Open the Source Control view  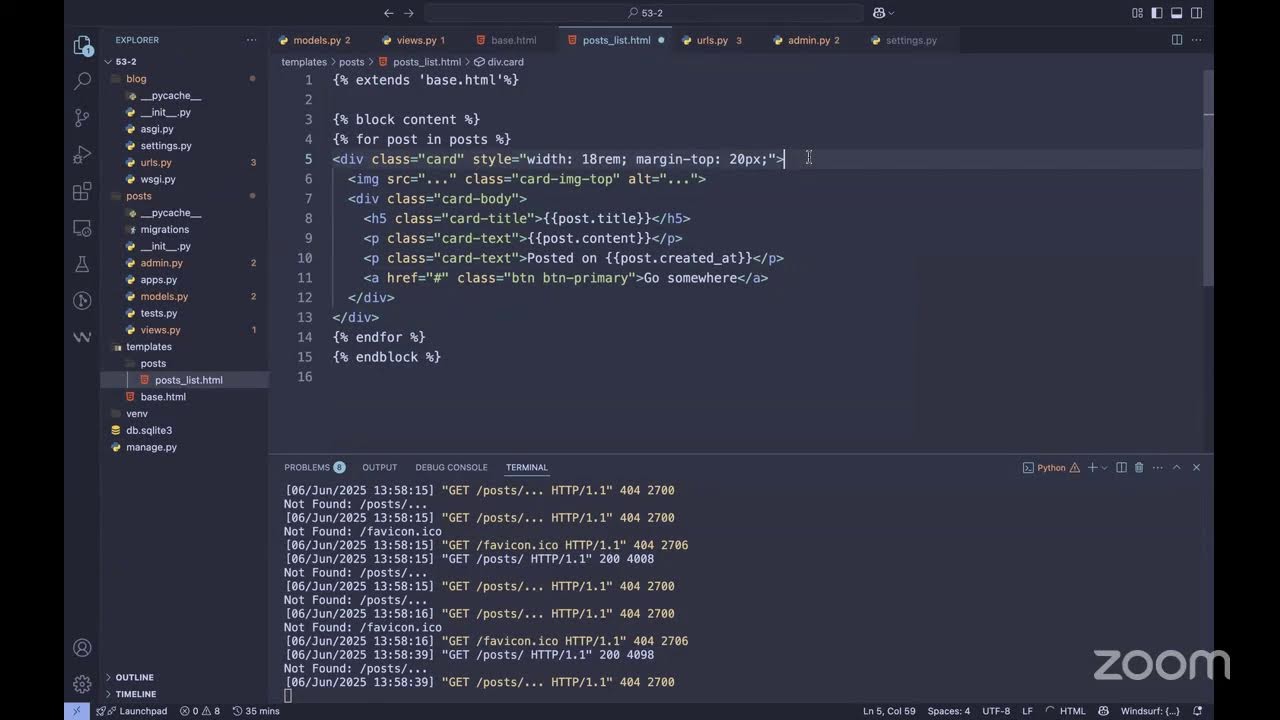coord(83,118)
